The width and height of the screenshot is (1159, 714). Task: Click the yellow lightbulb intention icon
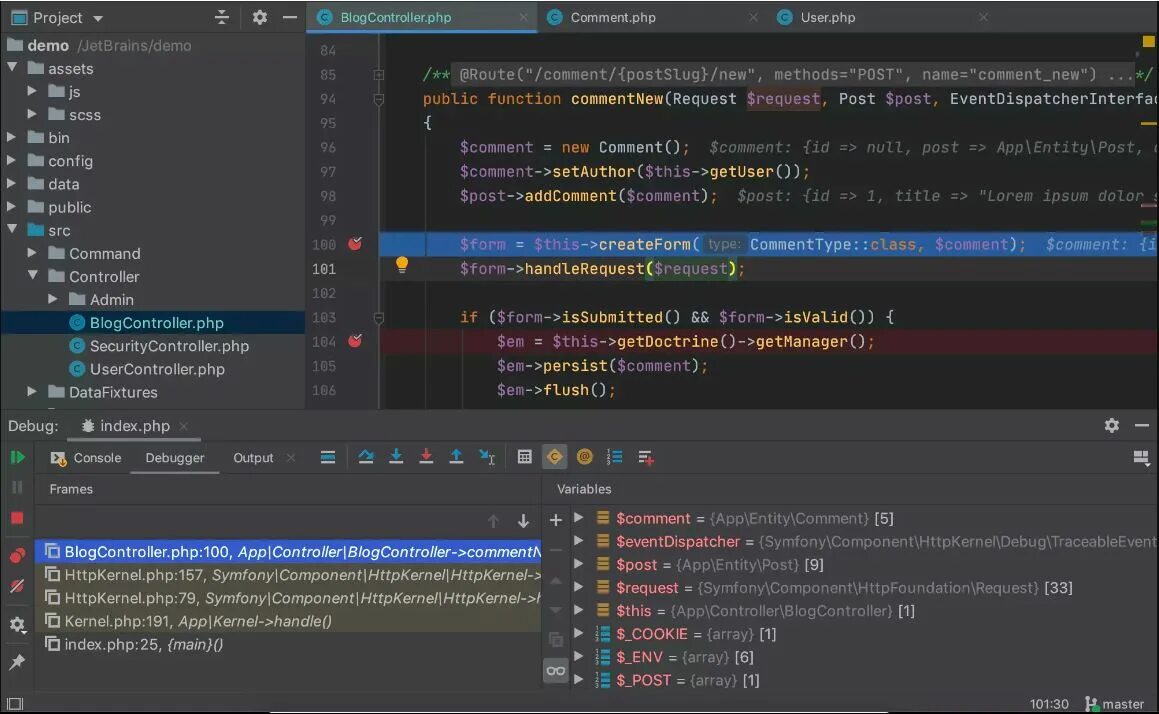click(401, 265)
